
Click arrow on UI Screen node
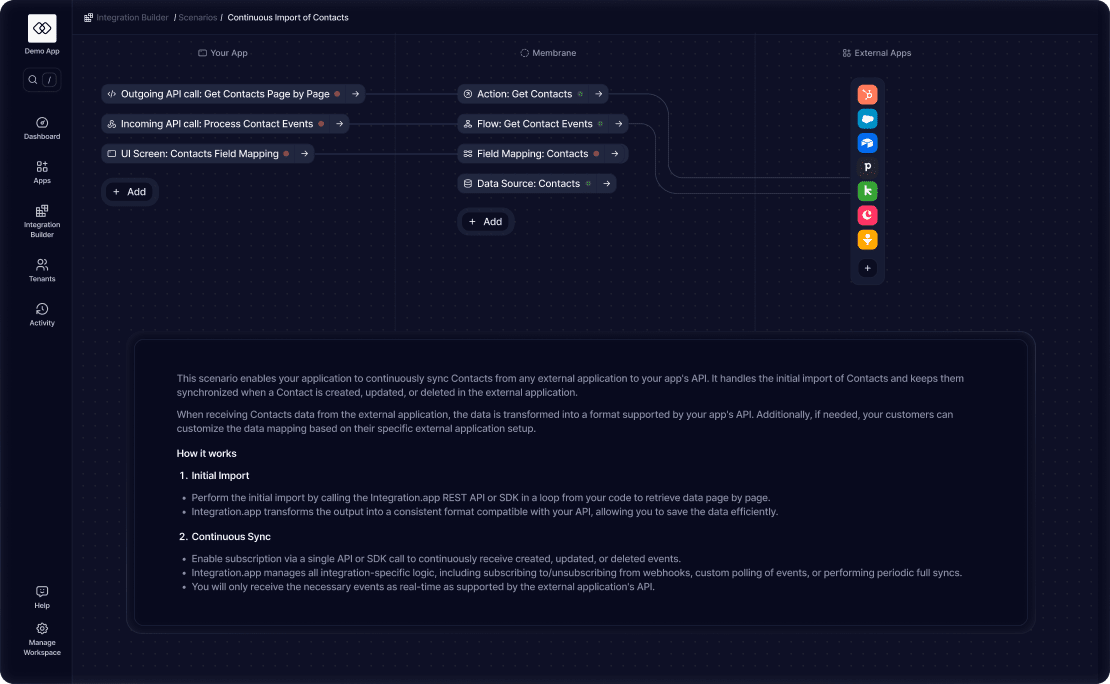tap(304, 154)
